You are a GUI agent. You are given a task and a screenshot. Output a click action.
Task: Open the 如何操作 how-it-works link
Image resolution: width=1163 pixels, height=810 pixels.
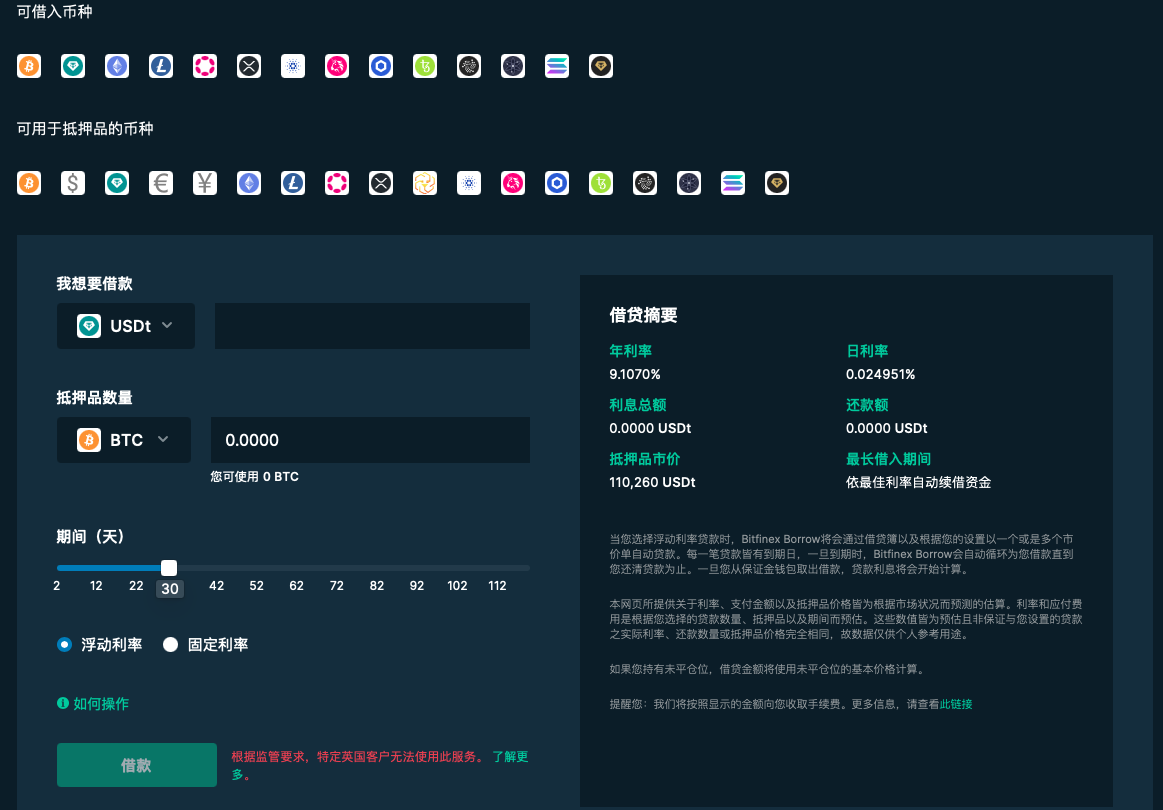93,703
